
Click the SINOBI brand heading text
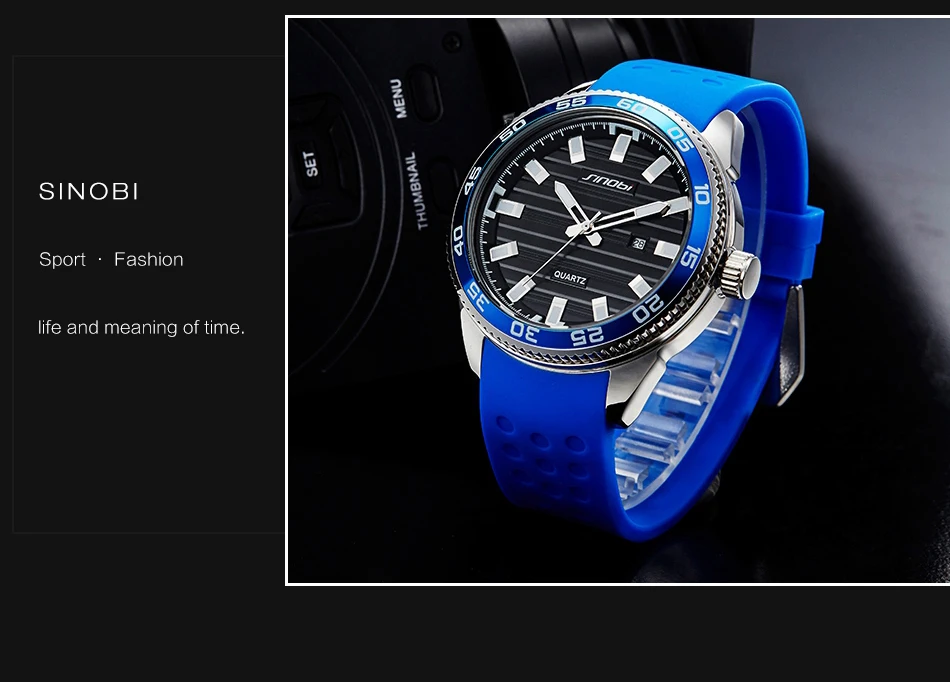pyautogui.click(x=88, y=191)
